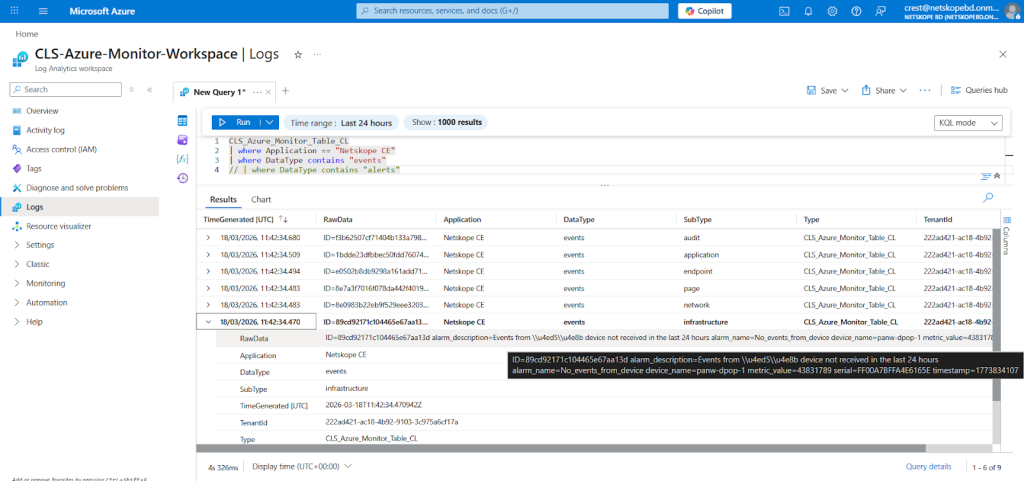Add a new query tab with plus
The height and width of the screenshot is (481, 1024).
point(285,91)
